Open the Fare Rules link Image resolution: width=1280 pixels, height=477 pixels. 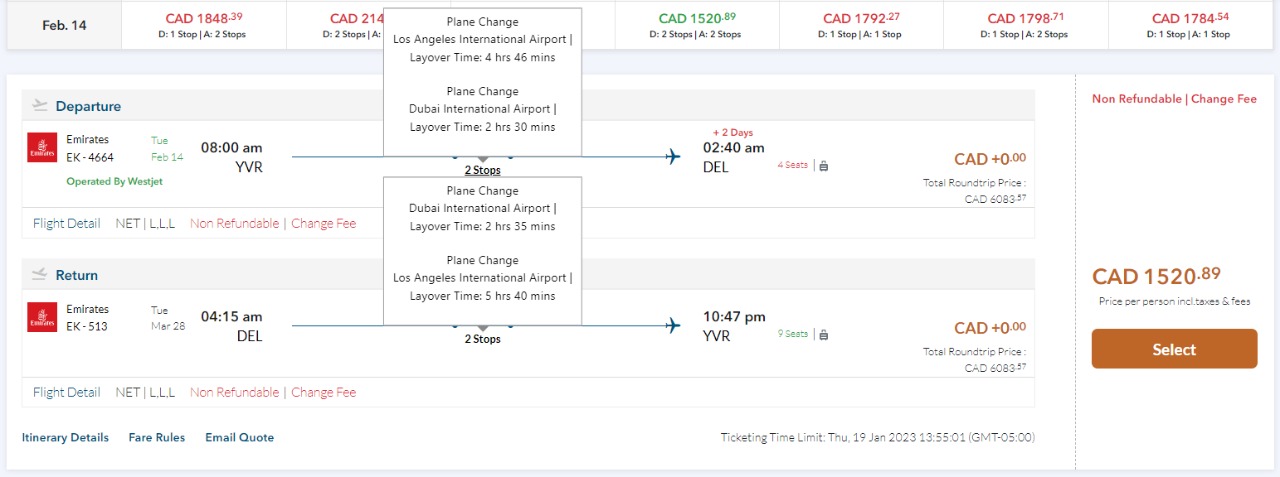pyautogui.click(x=156, y=437)
